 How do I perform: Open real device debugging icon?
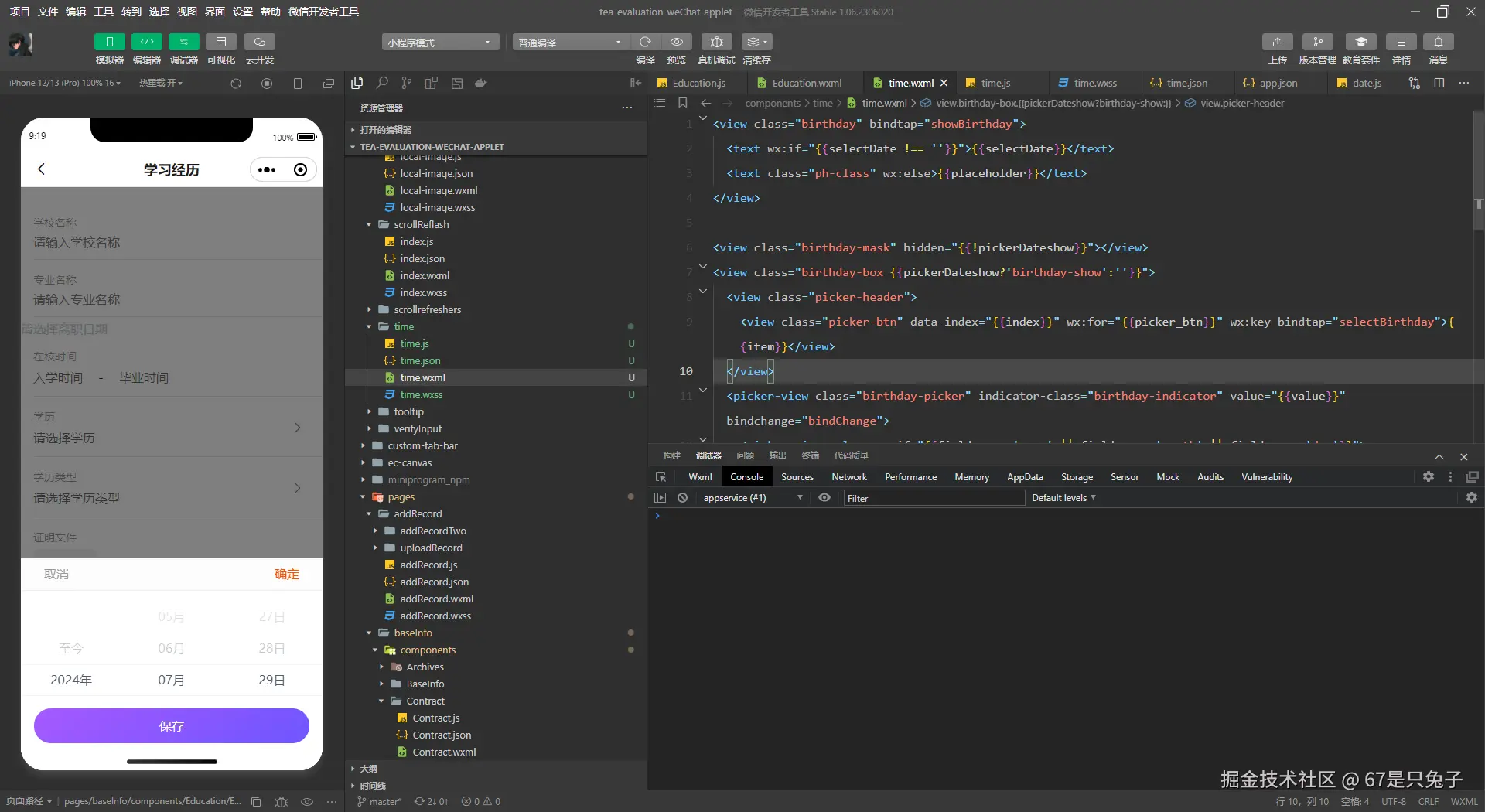(x=716, y=42)
